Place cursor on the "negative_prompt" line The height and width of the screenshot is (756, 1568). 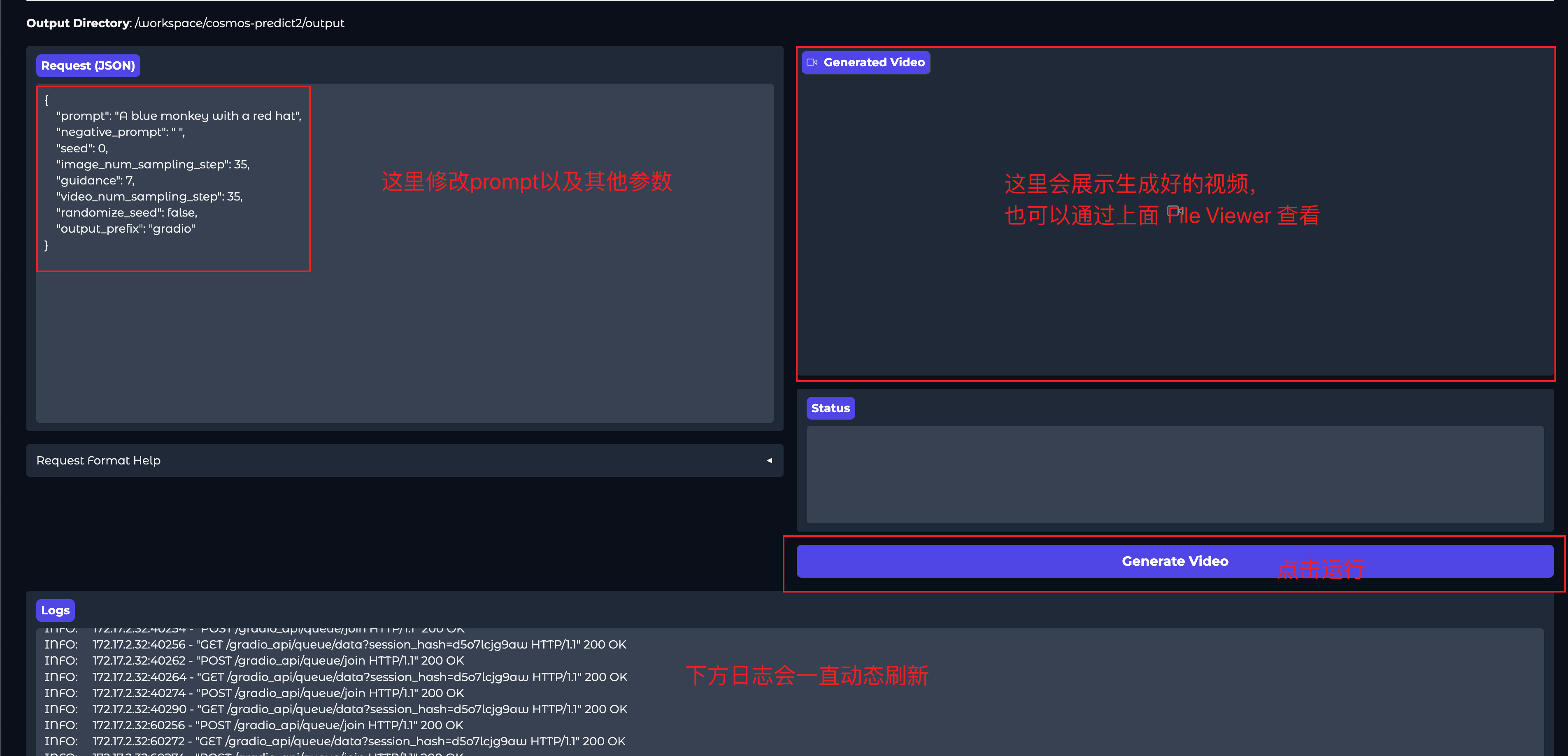(121, 132)
